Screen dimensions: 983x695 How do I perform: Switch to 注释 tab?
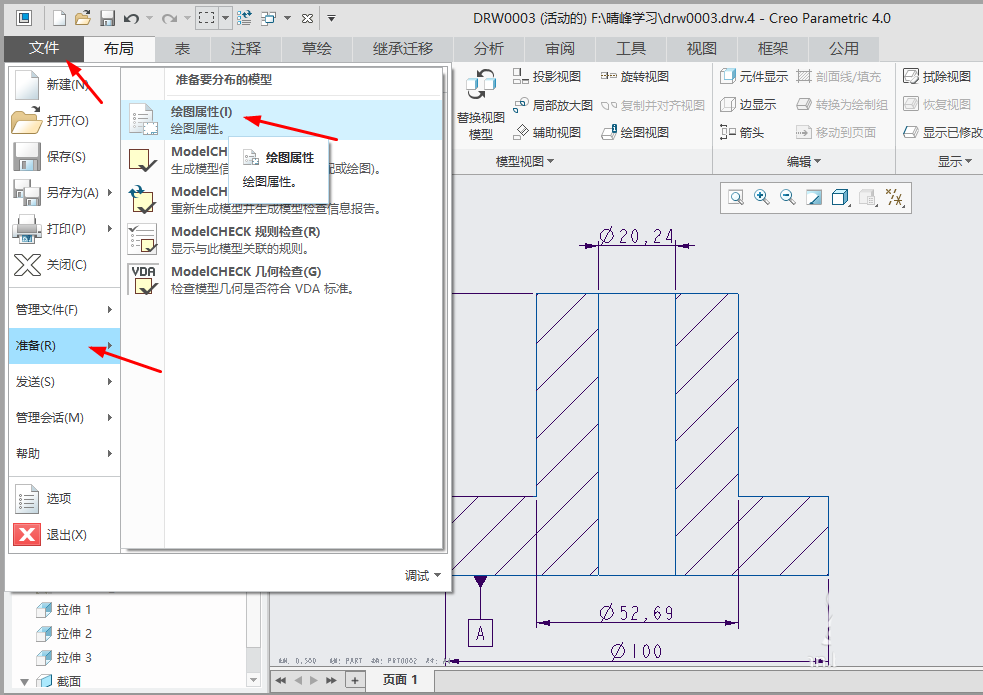click(x=246, y=49)
